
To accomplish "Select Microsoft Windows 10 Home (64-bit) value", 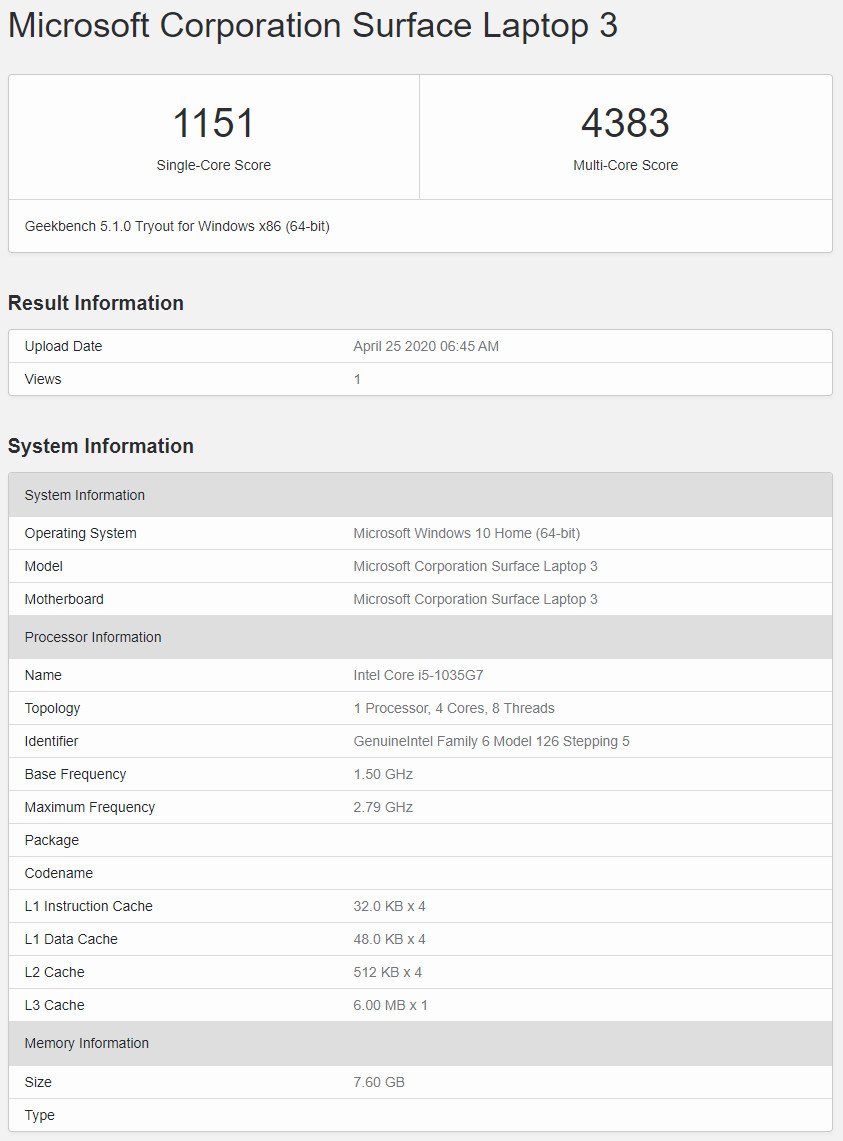I will pos(467,533).
